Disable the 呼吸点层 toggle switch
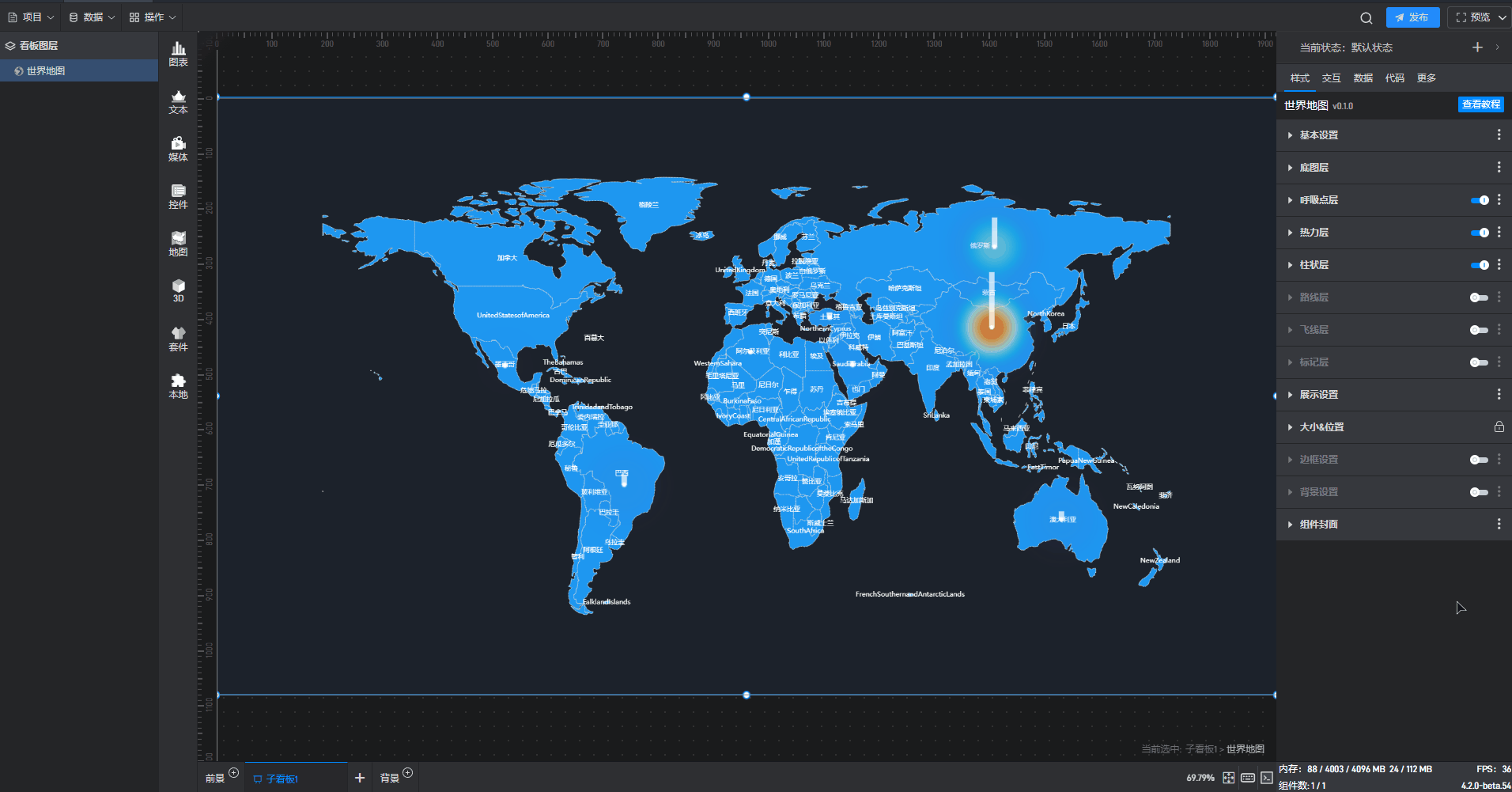 click(x=1479, y=200)
